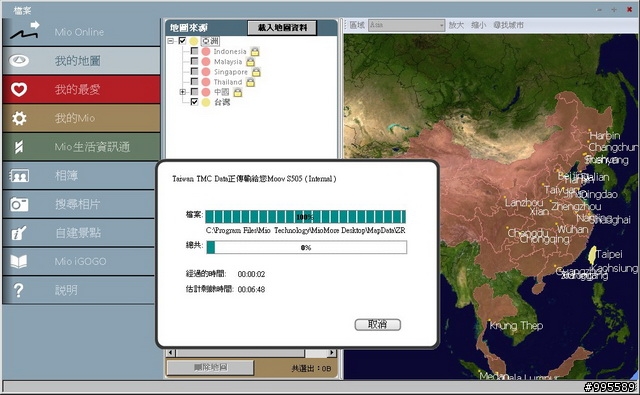The image size is (640, 395).
Task: Open the Mio生活資訊通 section
Action: pyautogui.click(x=81, y=147)
